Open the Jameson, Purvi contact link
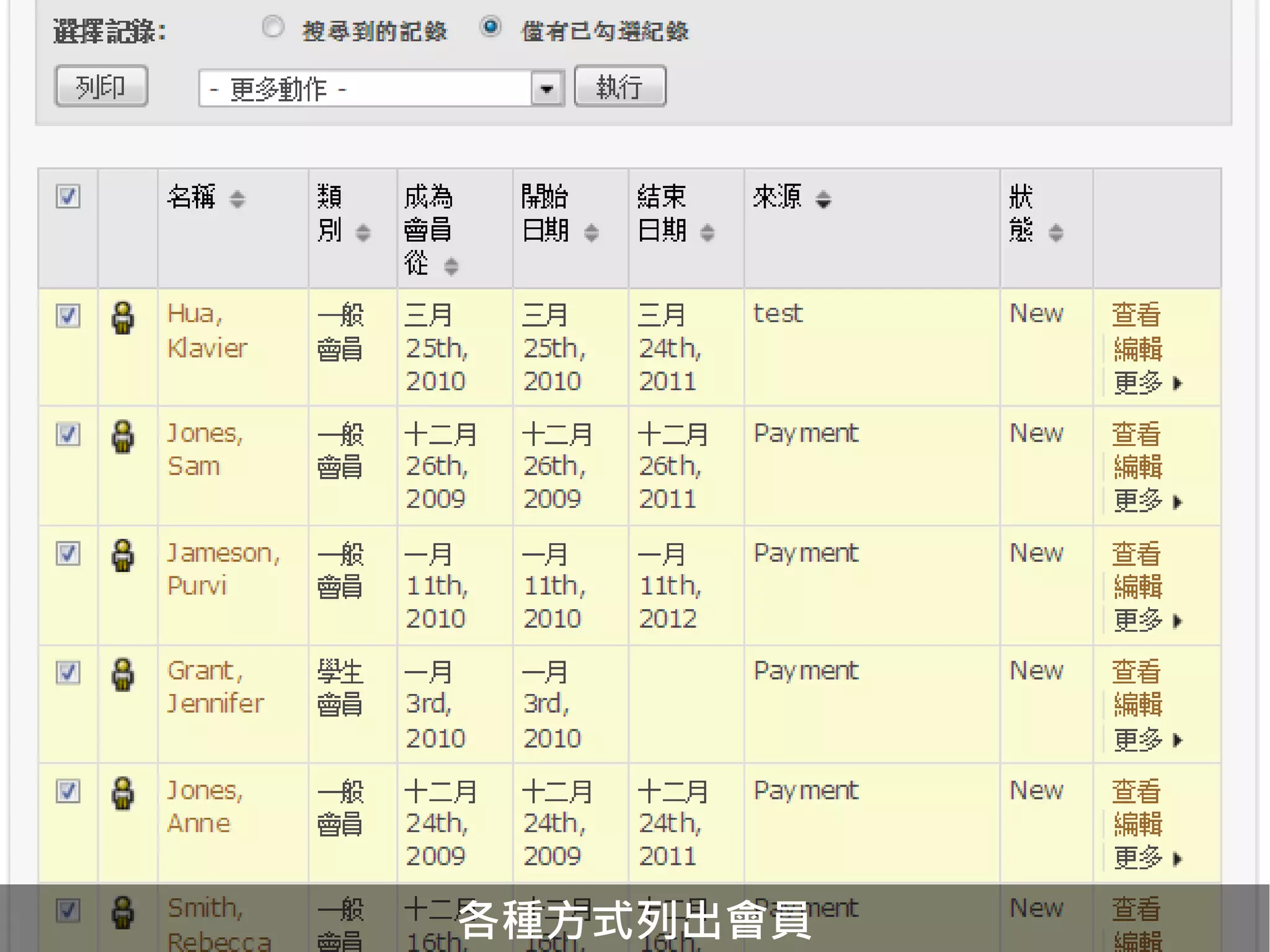1270x952 pixels. pyautogui.click(x=223, y=569)
